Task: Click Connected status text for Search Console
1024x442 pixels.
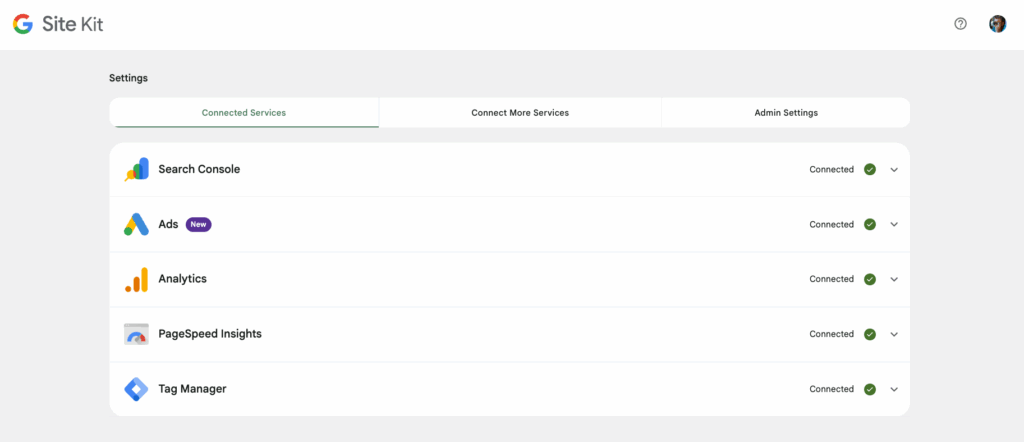Action: click(831, 169)
